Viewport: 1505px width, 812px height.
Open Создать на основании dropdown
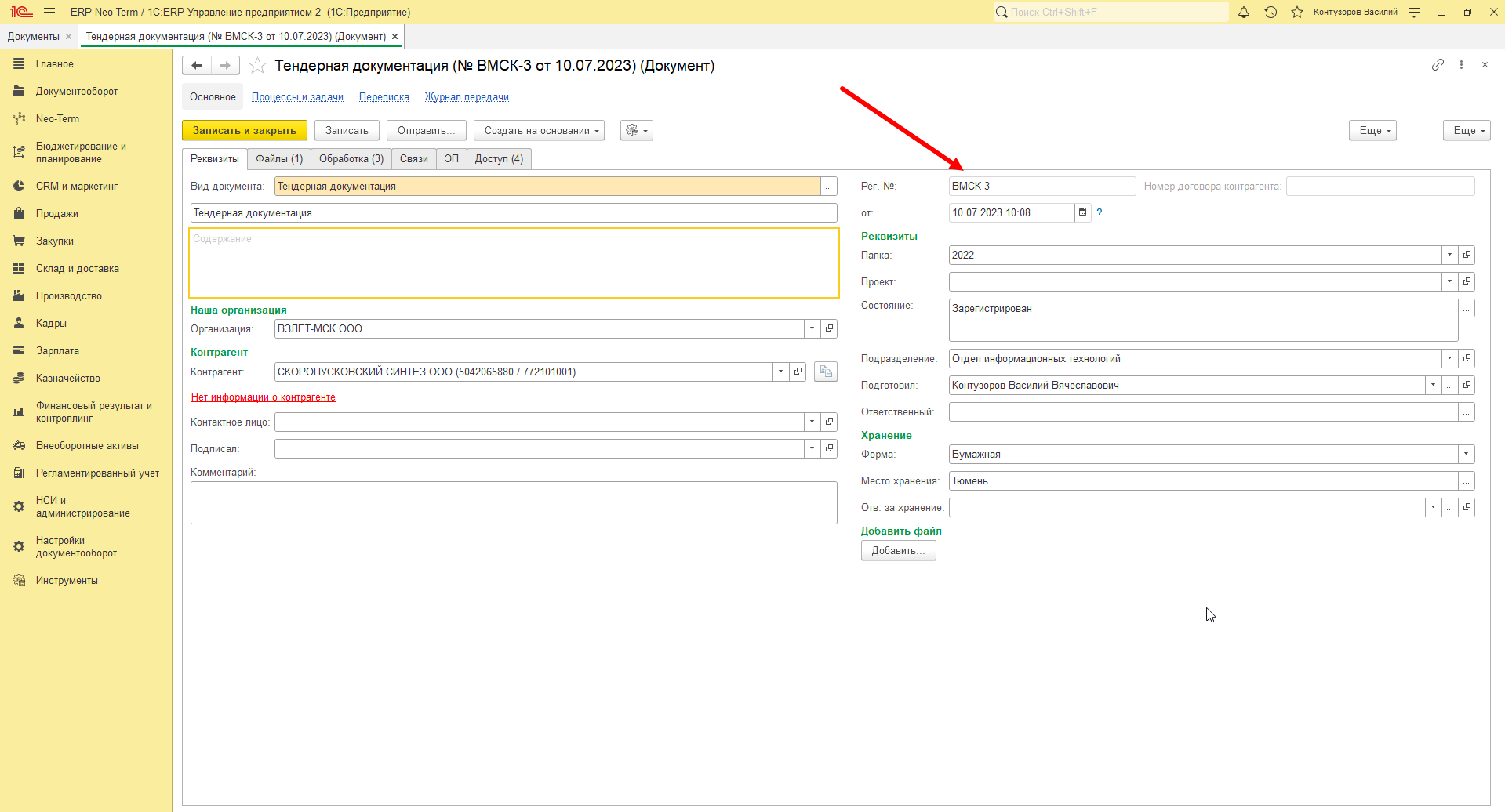(x=539, y=130)
